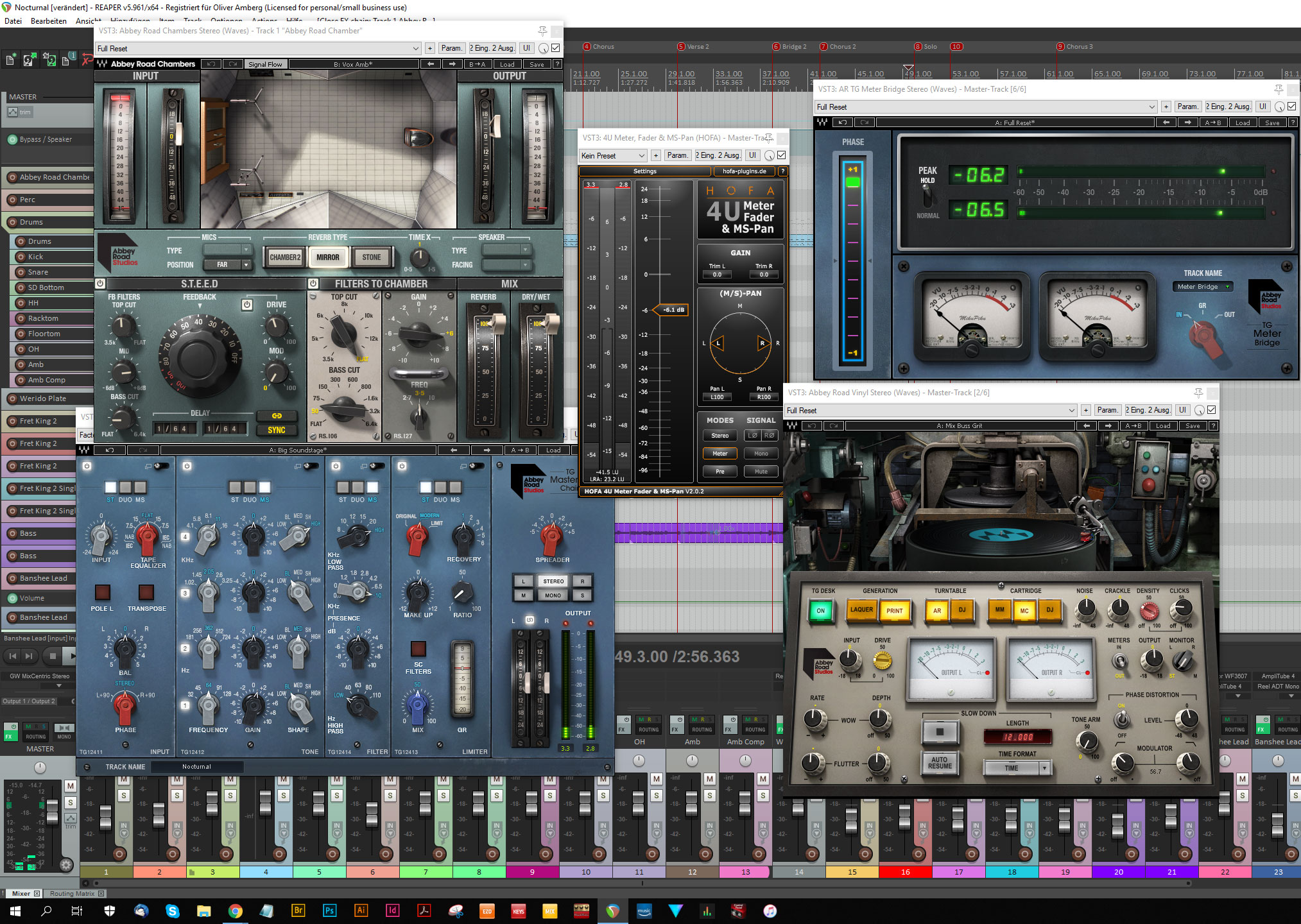Click redo arrow in TG Meter Bridge toolbar
The image size is (1301, 924).
coord(865,123)
